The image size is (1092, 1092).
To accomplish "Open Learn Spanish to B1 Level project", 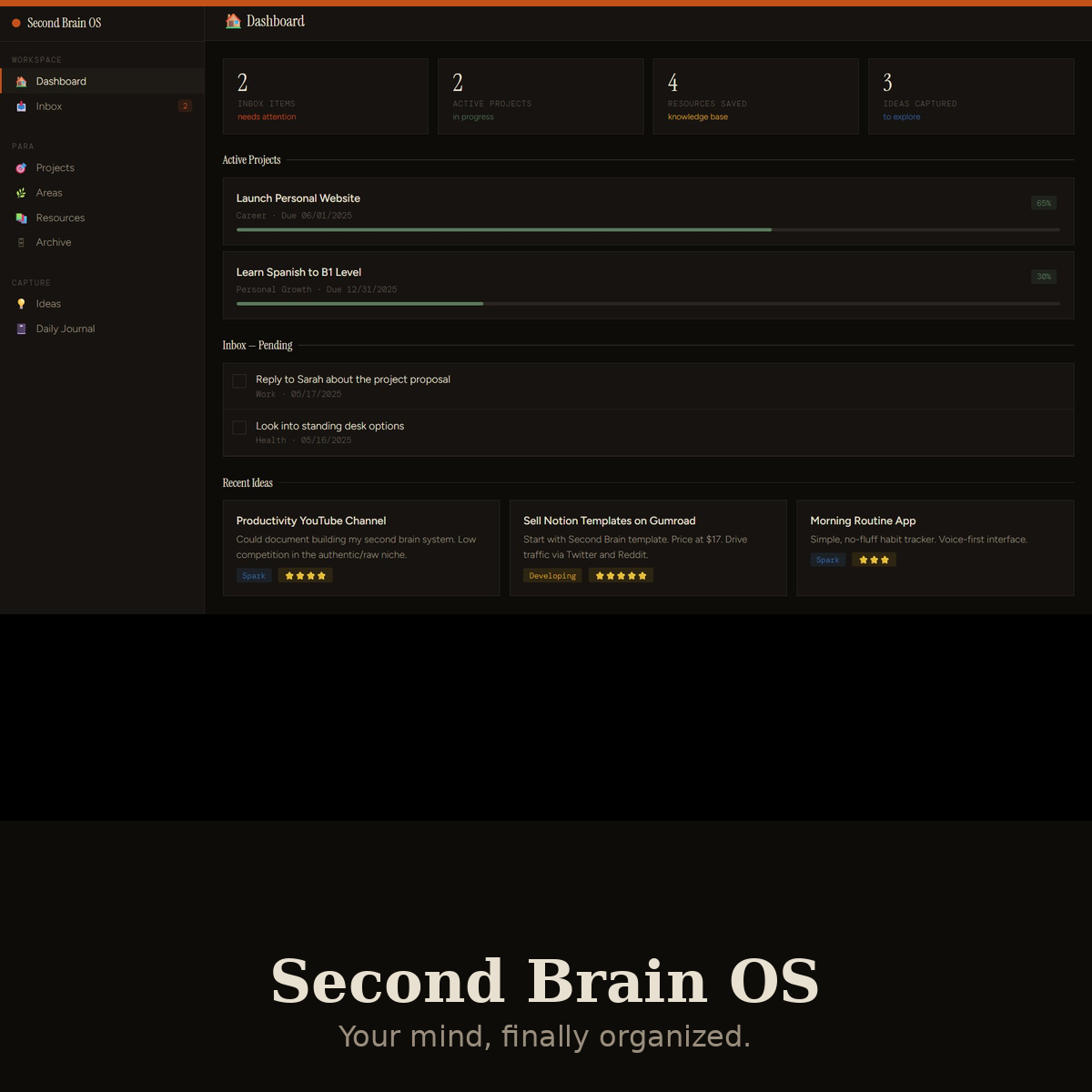I will coord(648,286).
